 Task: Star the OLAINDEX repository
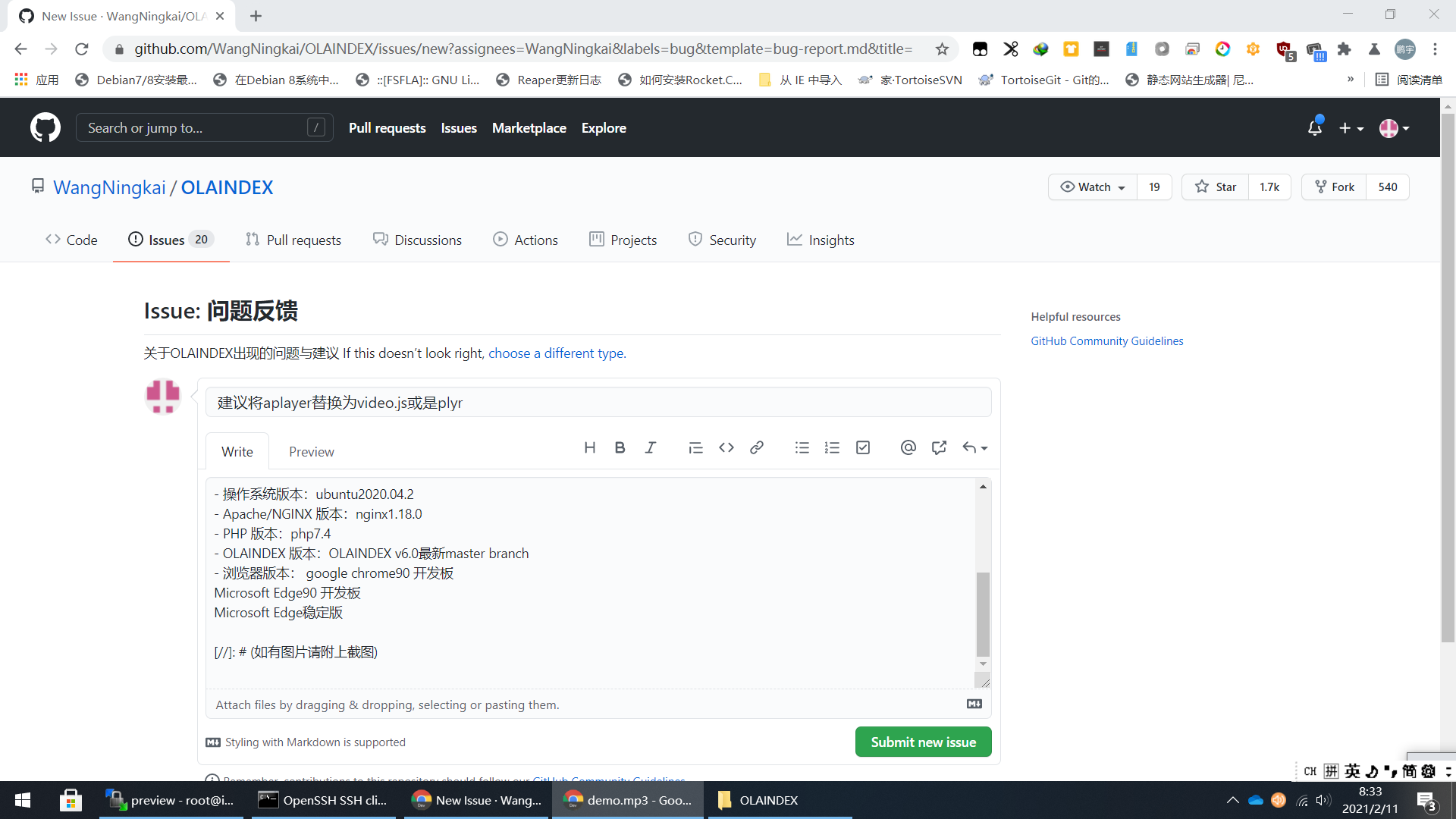coord(1214,187)
